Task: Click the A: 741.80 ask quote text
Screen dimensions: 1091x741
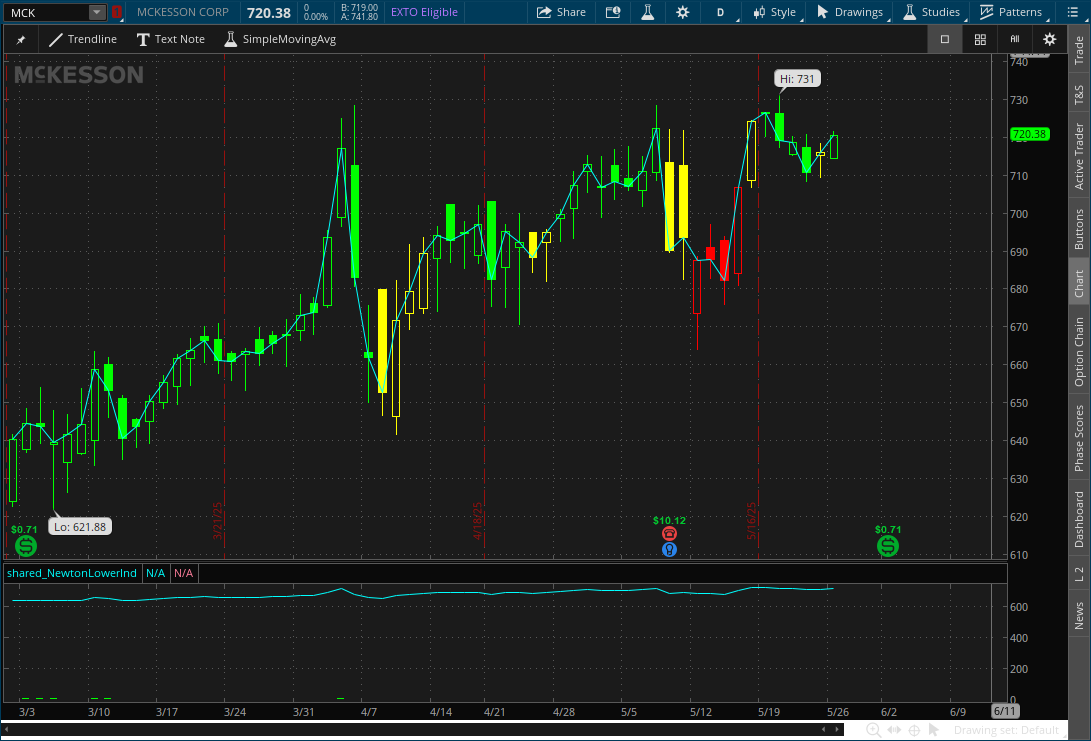Action: click(359, 17)
